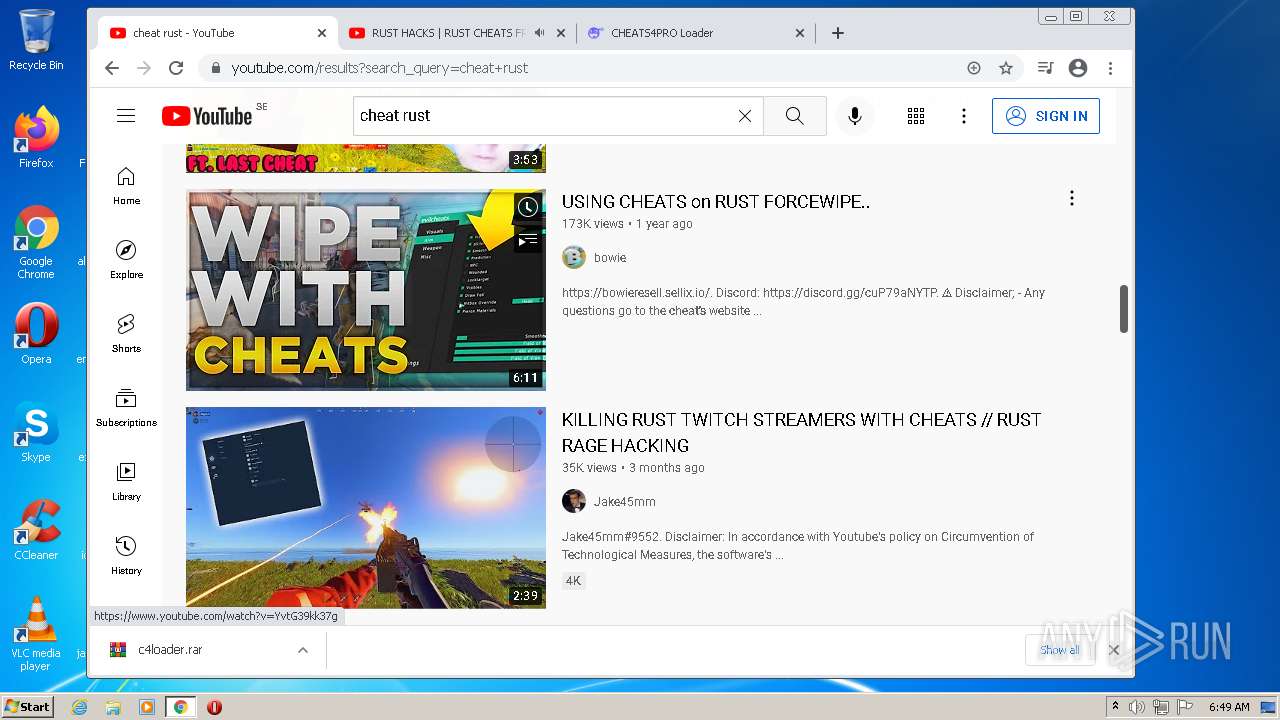This screenshot has width=1280, height=720.
Task: Open the YouTube apps grid
Action: 916,116
